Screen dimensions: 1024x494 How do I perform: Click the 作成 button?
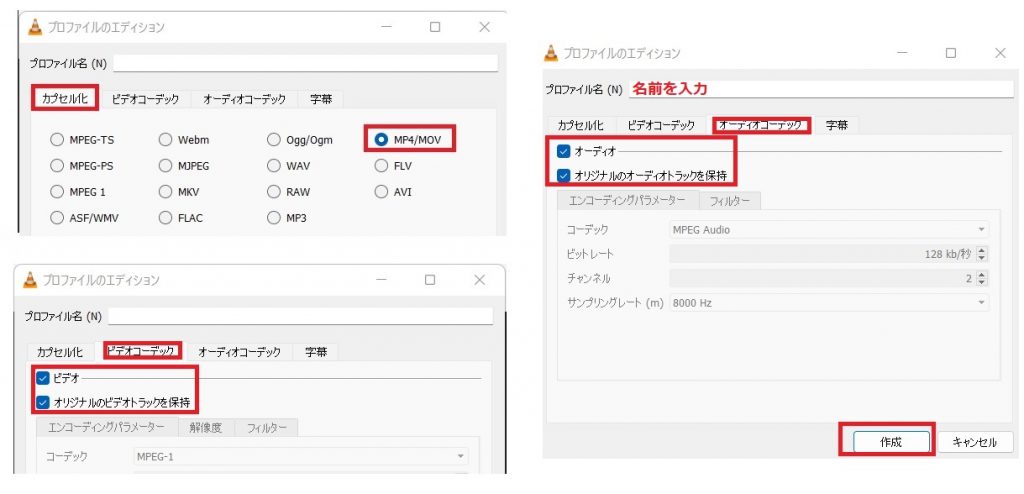click(891, 442)
